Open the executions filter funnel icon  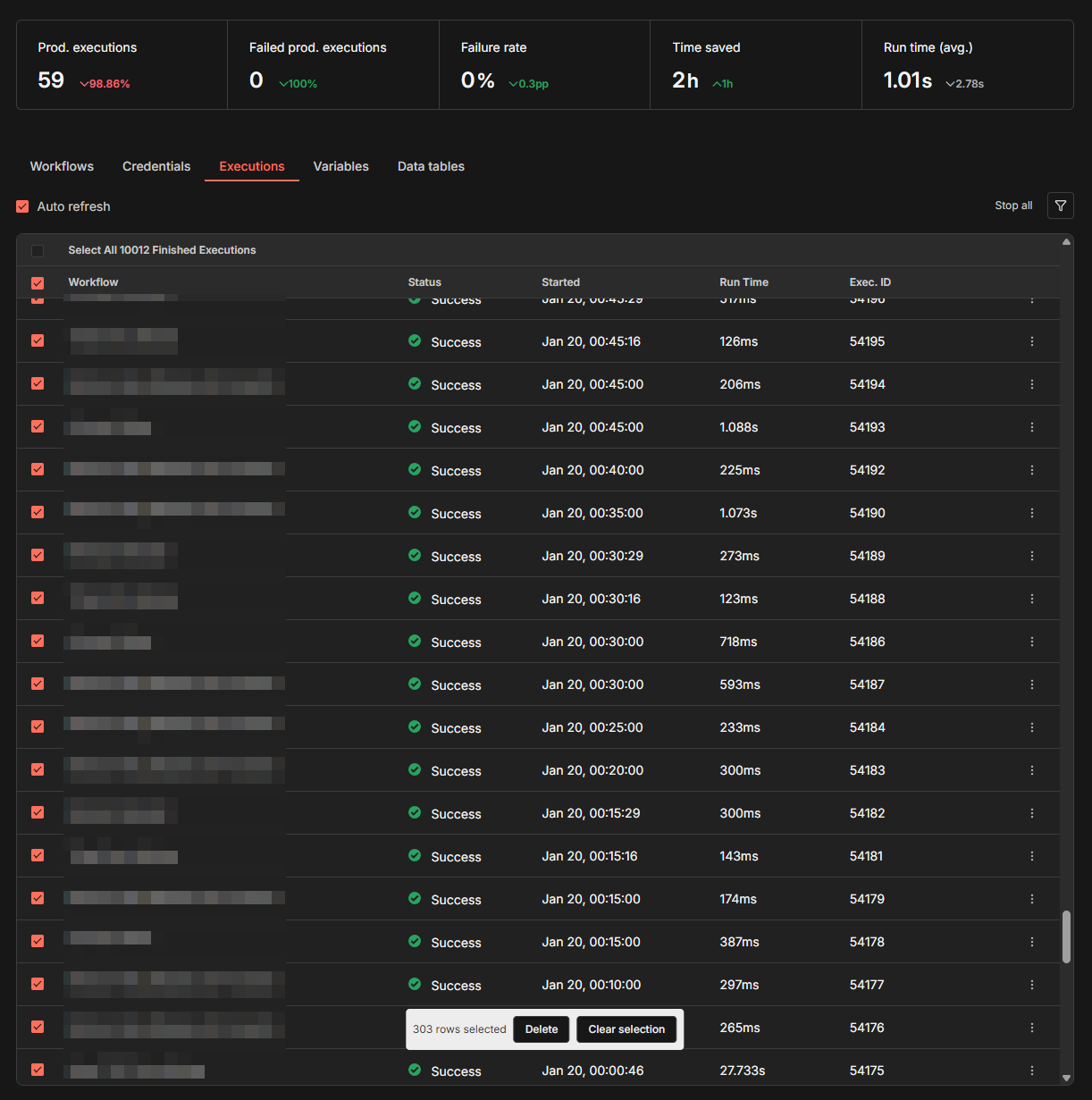[x=1060, y=206]
